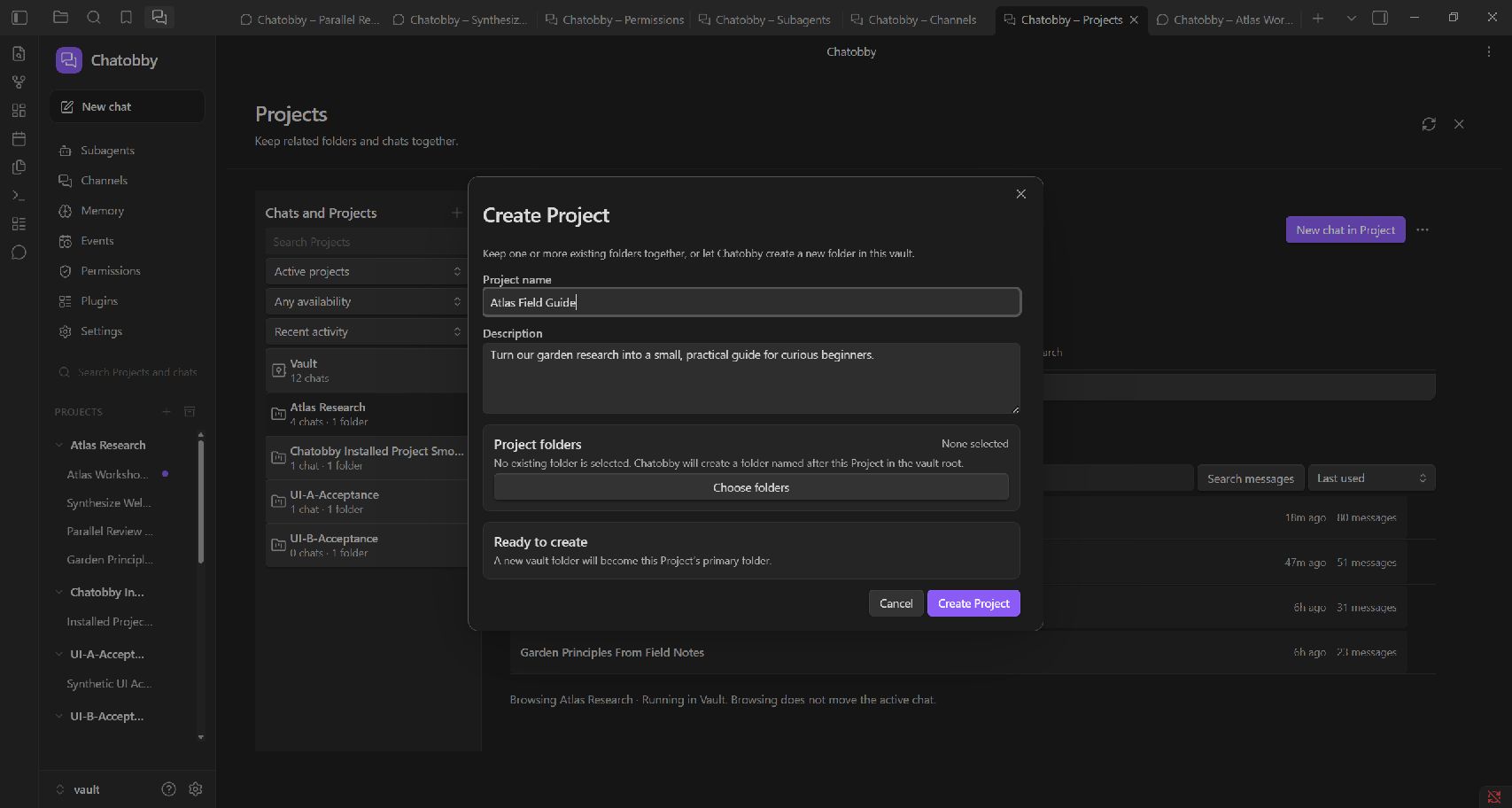Open the three-dot menu next to New chat in Project

[1423, 229]
